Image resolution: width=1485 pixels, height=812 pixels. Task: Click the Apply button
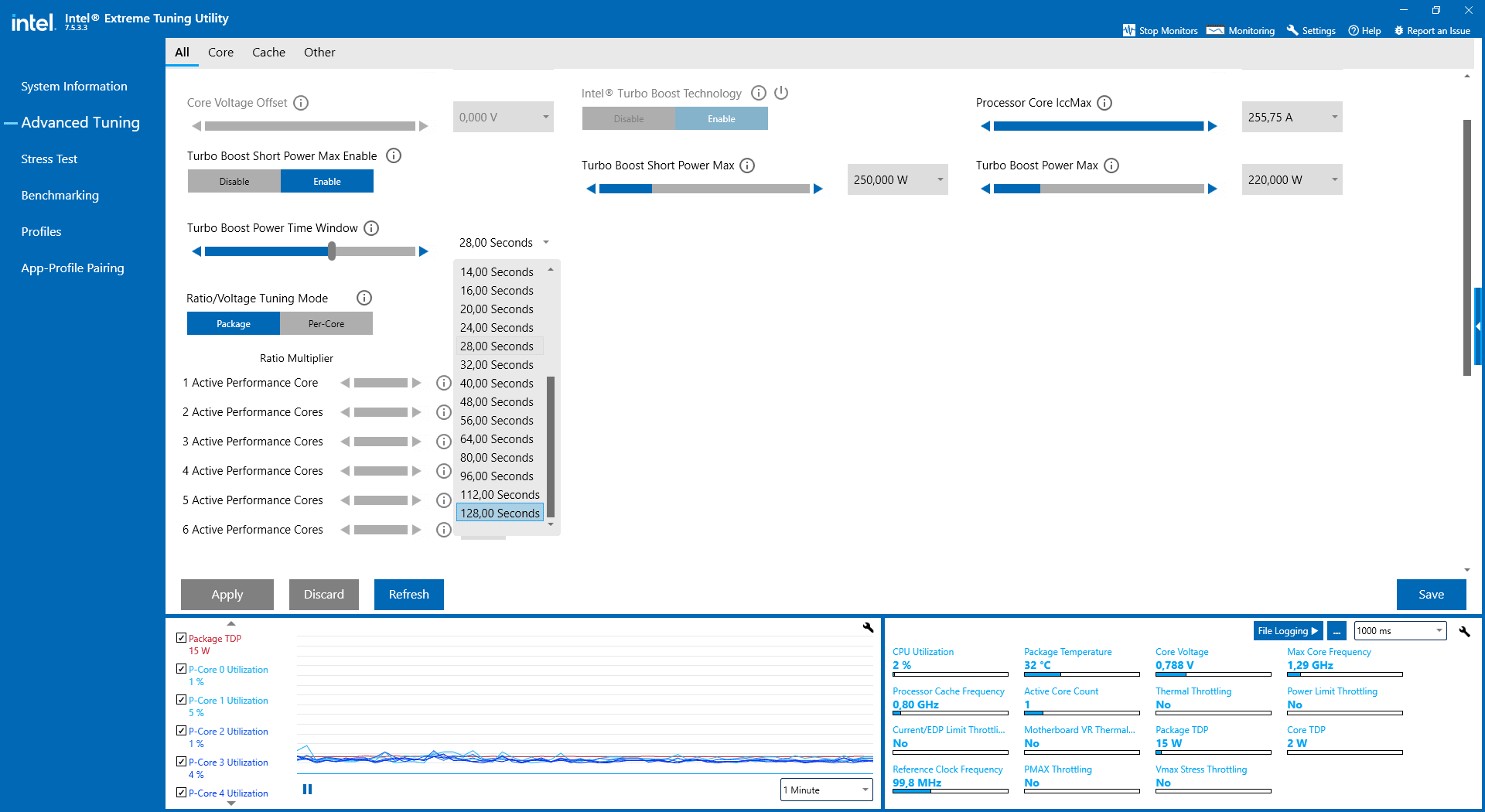(x=227, y=595)
